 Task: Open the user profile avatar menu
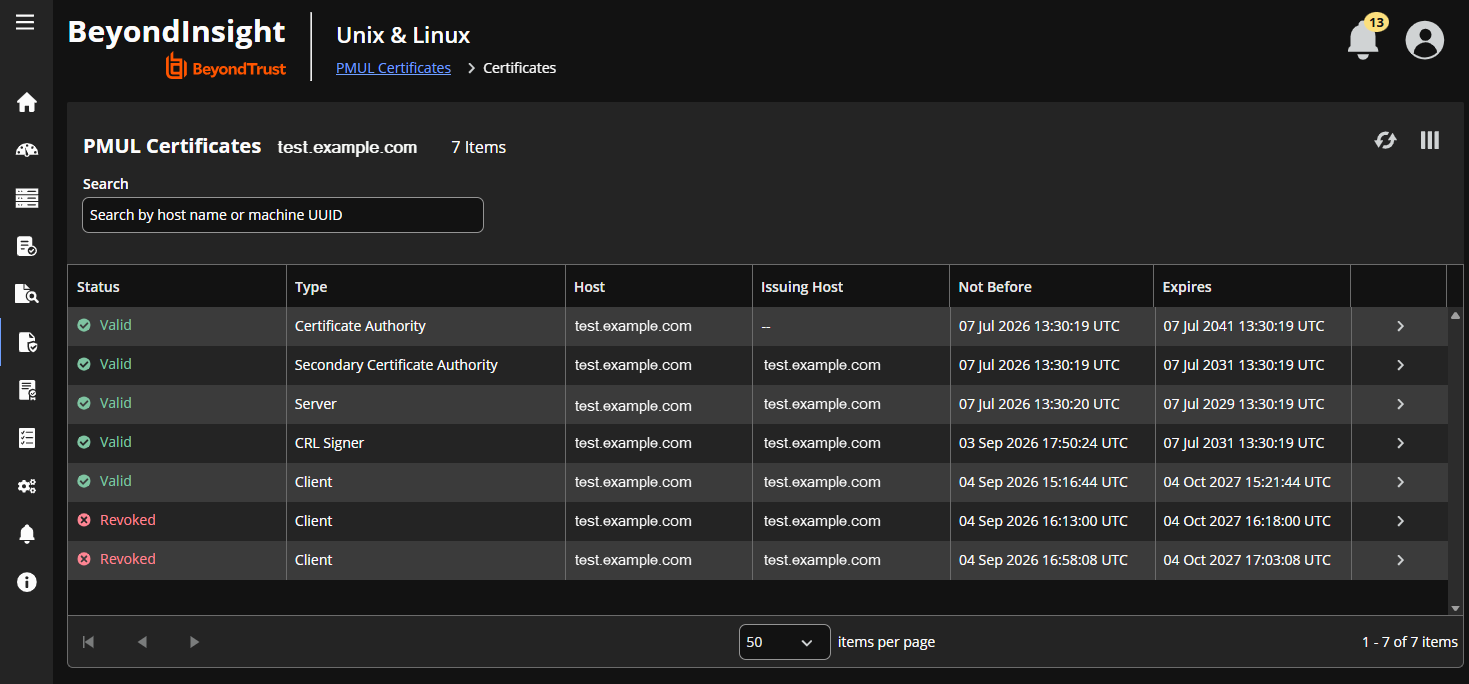[1424, 40]
